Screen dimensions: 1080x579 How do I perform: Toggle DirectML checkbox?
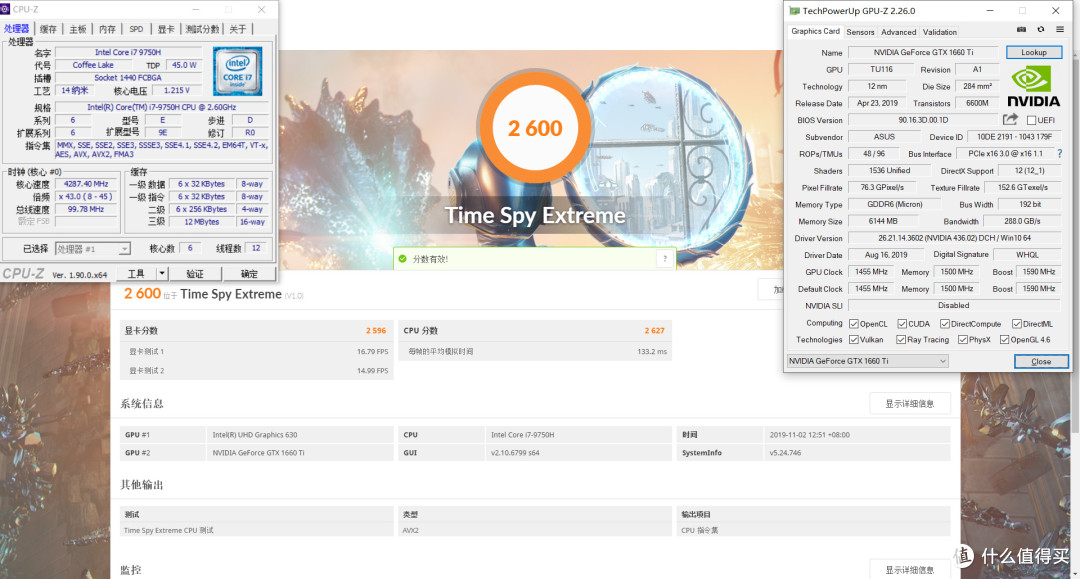click(1017, 324)
